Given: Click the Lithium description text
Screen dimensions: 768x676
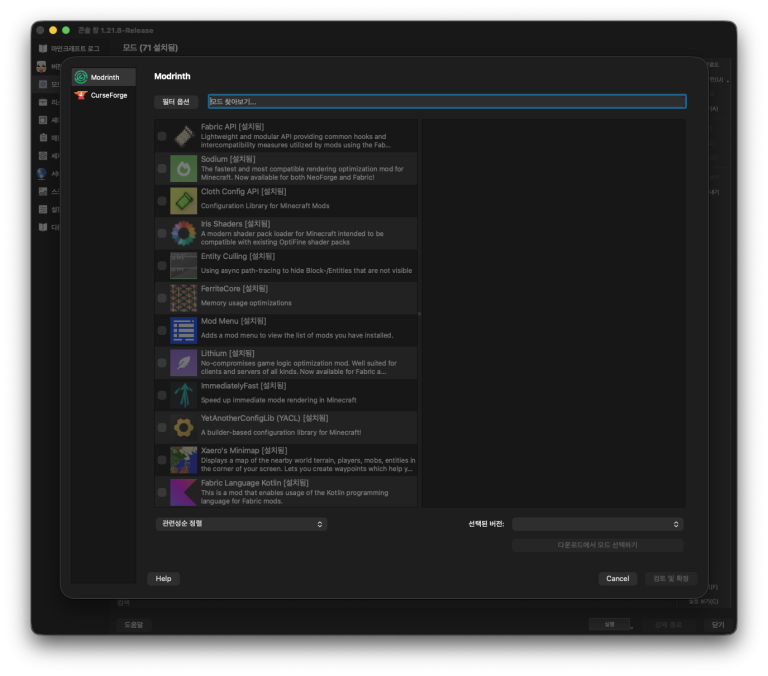Looking at the screenshot, I should point(299,367).
